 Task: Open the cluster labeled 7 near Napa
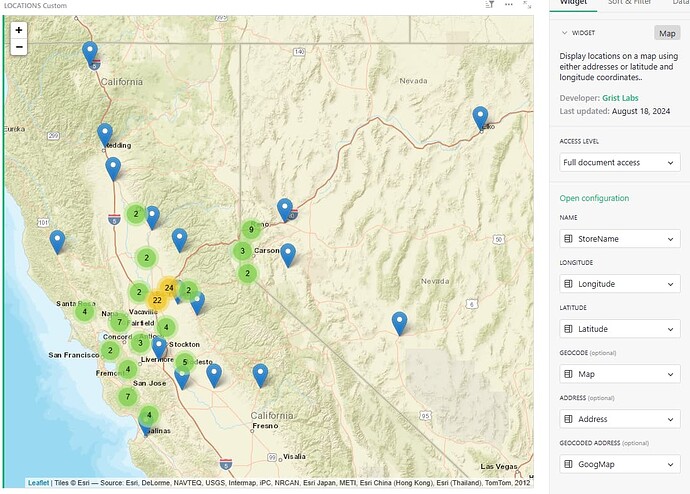click(119, 322)
